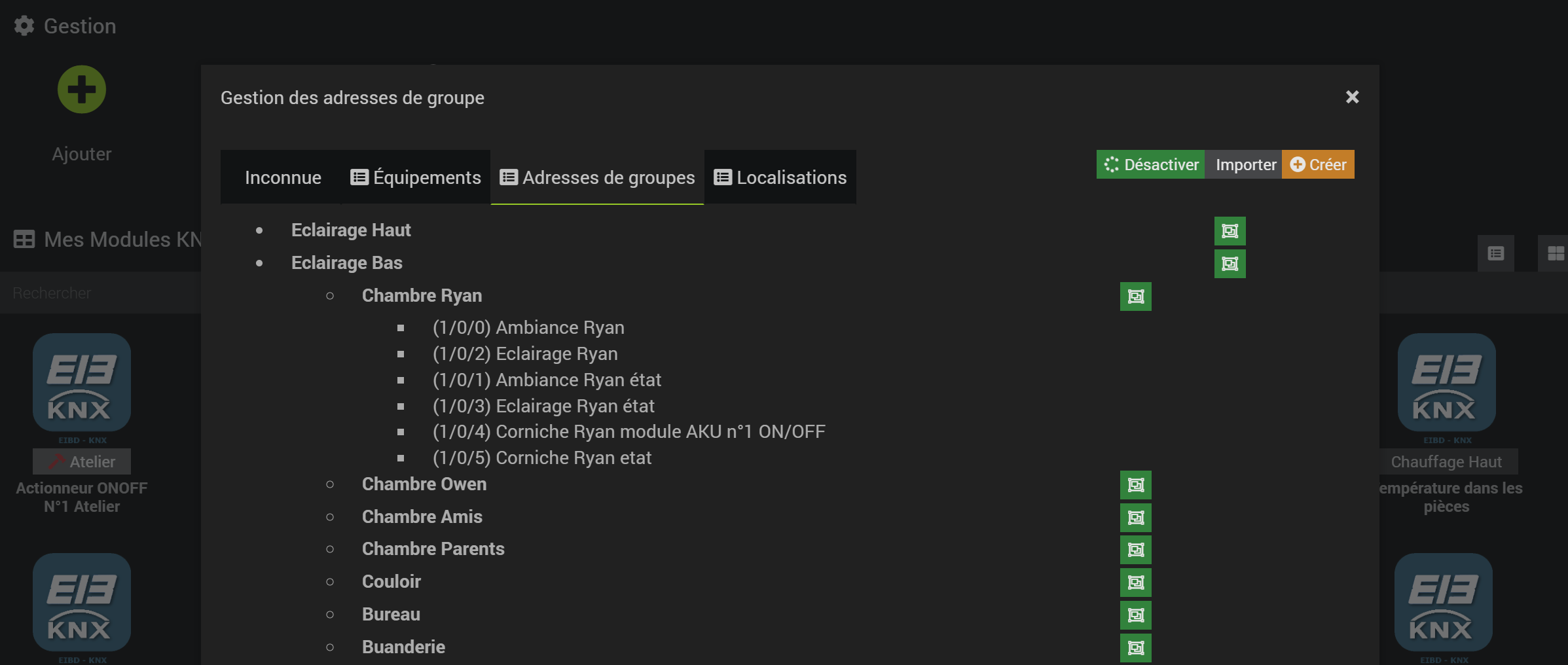This screenshot has height=665, width=1568.
Task: Click the green icon beside Buanderie
Action: tap(1135, 648)
